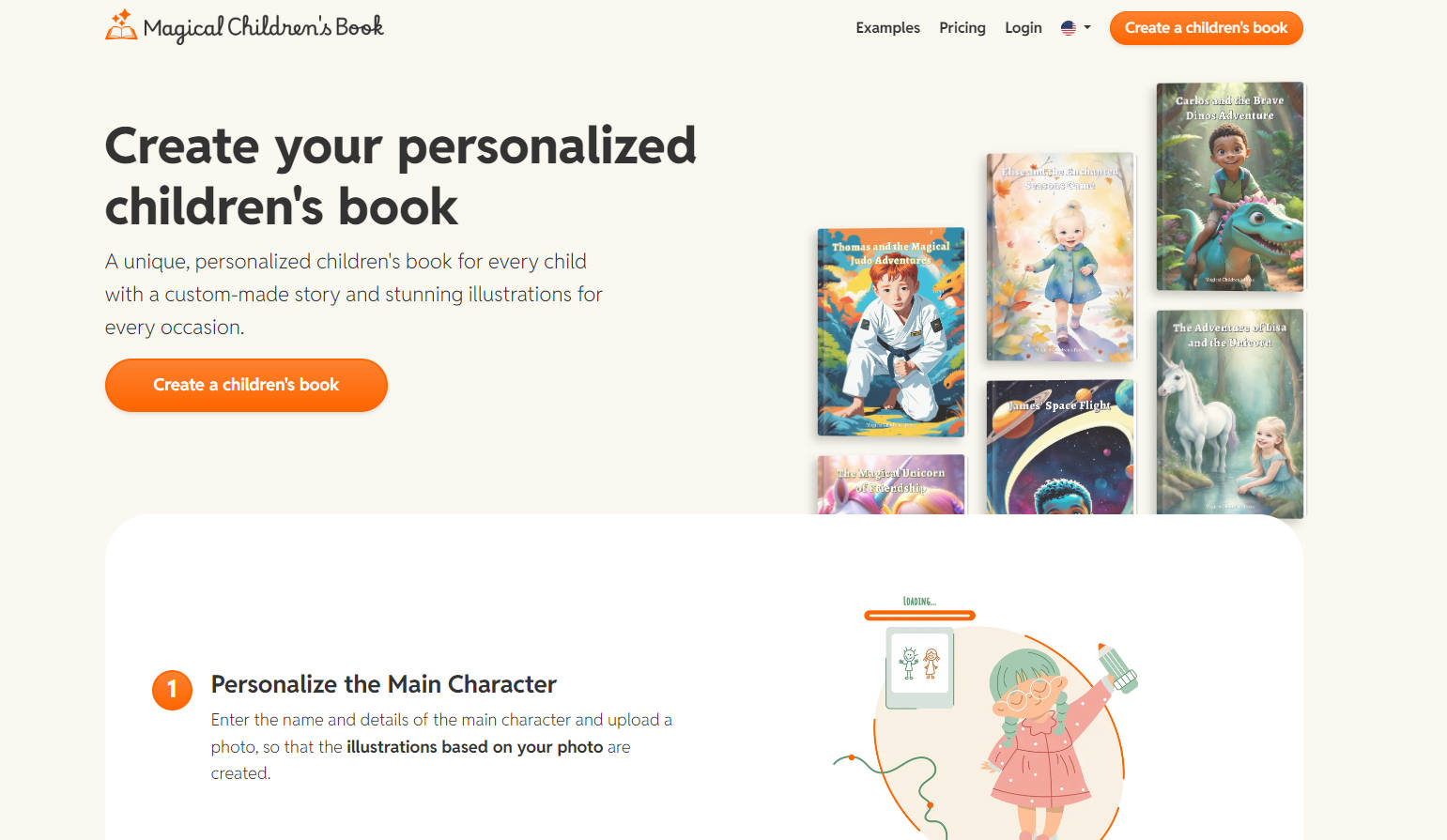
Task: Click the Login link
Action: [x=1023, y=28]
